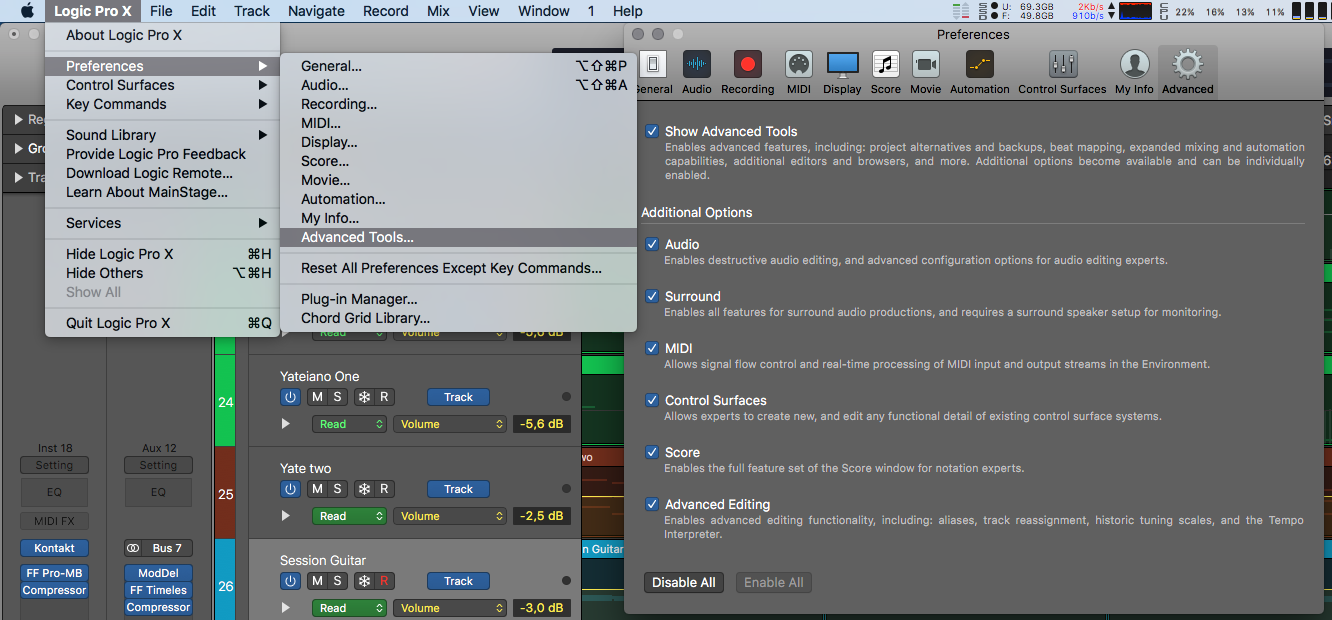Open the Key Commands submenu
This screenshot has width=1332, height=620.
(x=162, y=104)
